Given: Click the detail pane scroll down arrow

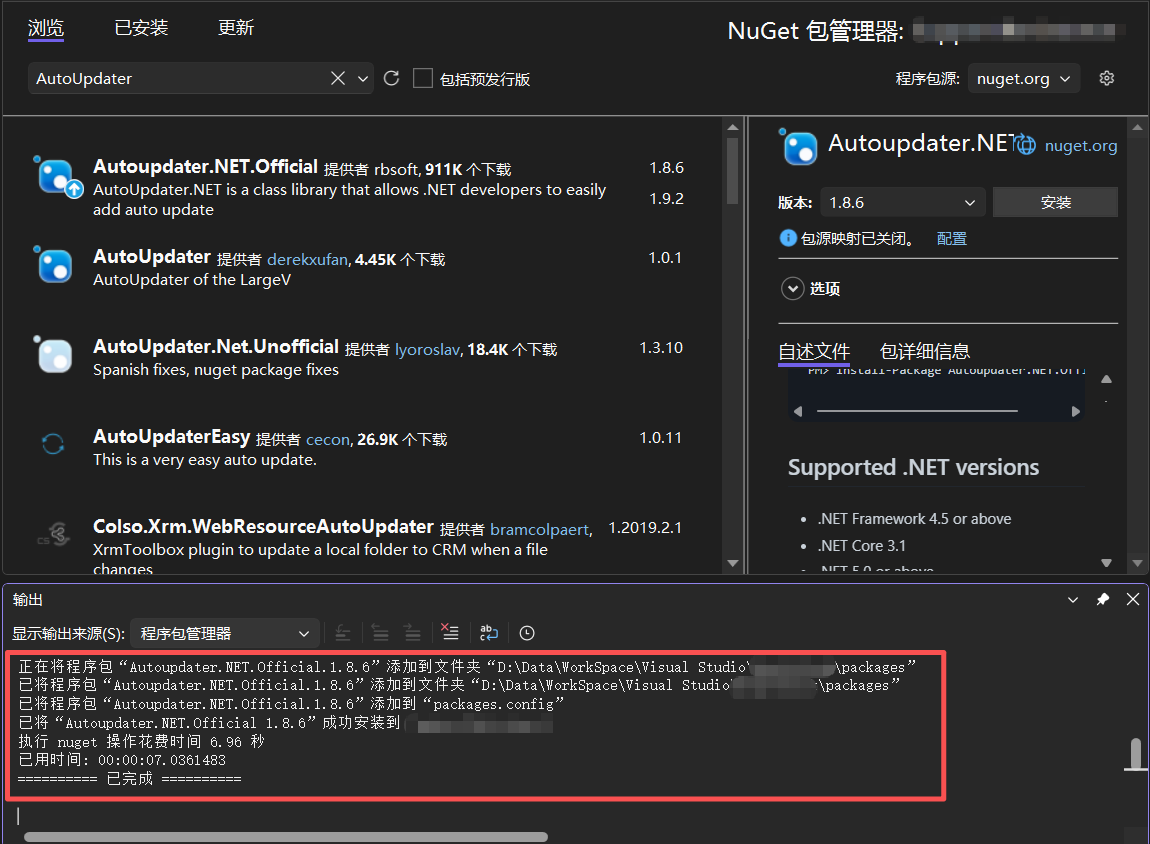Looking at the screenshot, I should pyautogui.click(x=1137, y=563).
